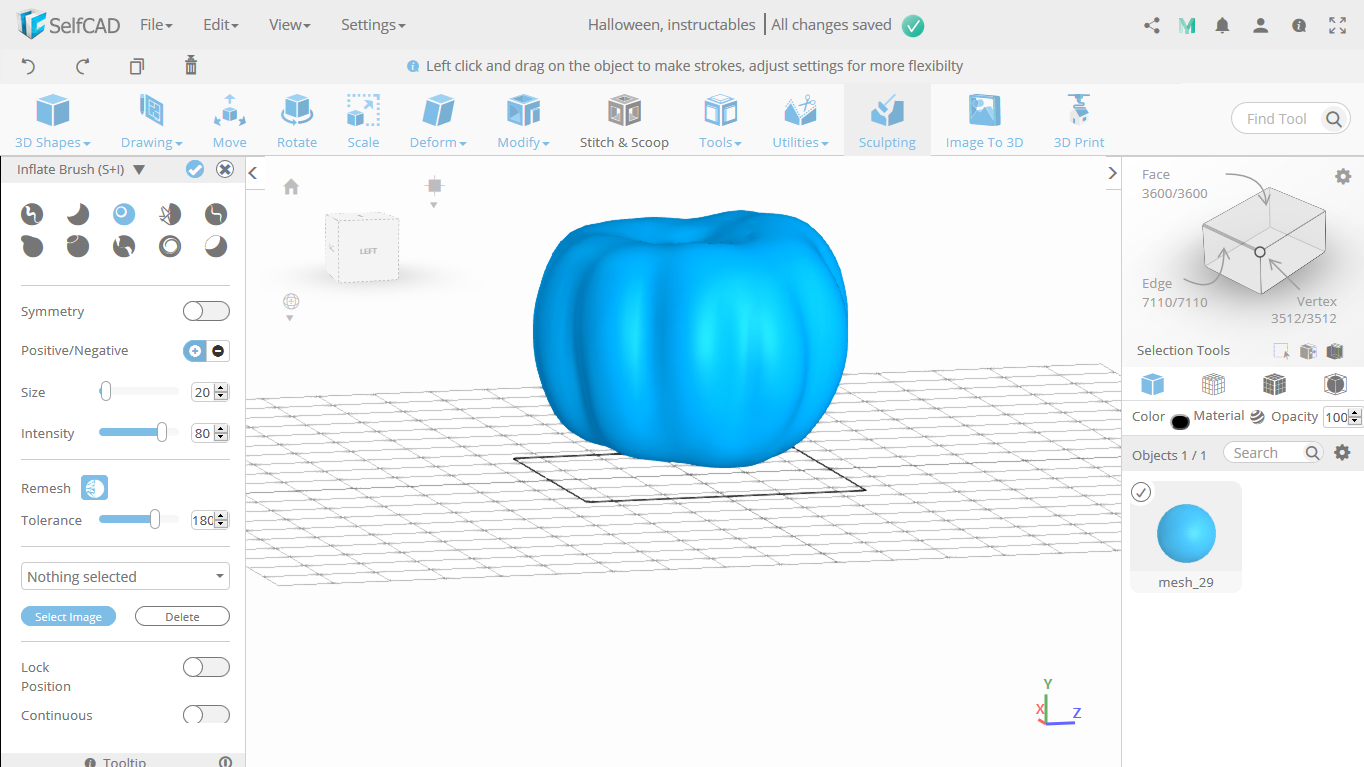The width and height of the screenshot is (1364, 767).
Task: Click the home view icon in viewport
Action: coord(291,186)
